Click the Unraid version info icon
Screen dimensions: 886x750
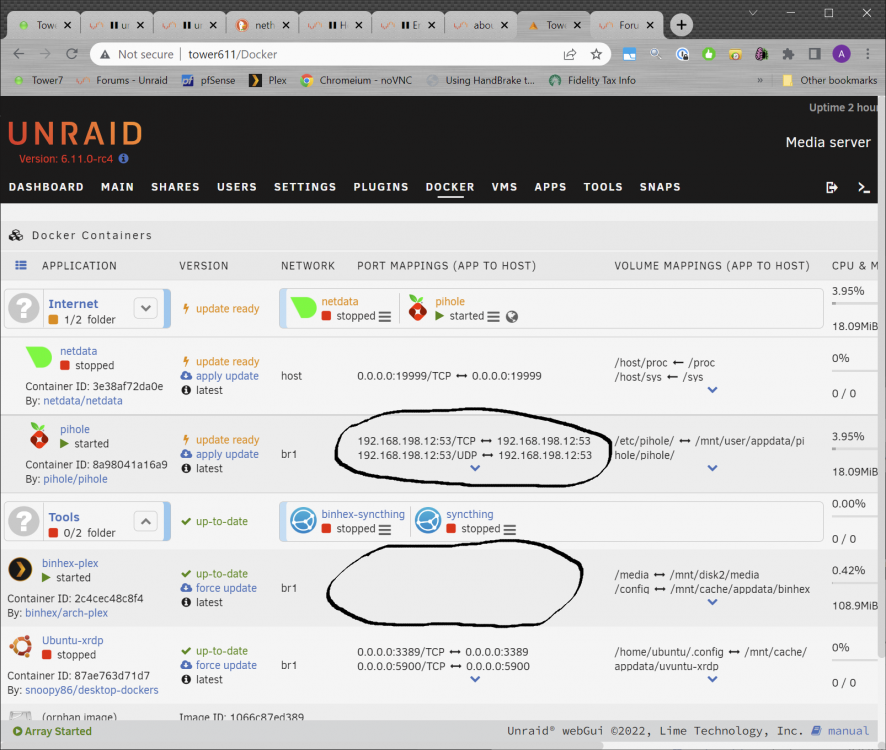[124, 159]
